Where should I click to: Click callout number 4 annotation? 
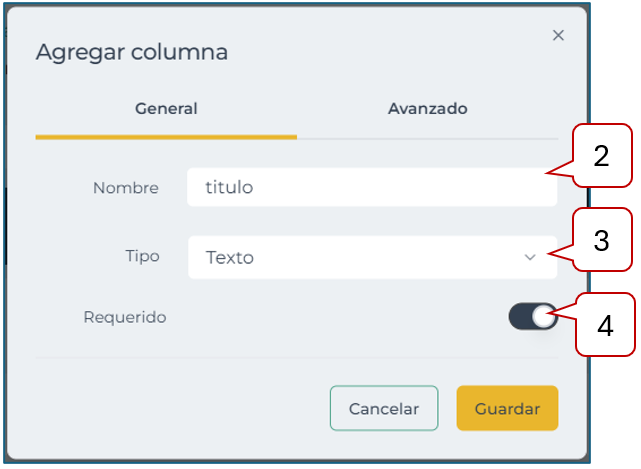pyautogui.click(x=604, y=325)
